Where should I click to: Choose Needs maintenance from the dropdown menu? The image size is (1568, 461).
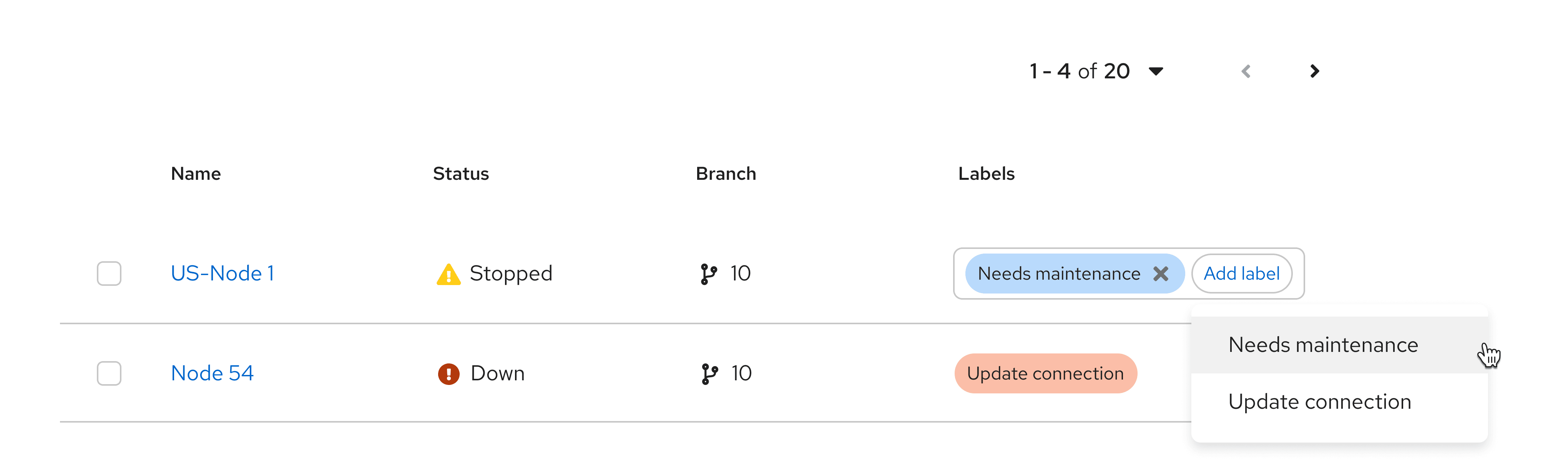coord(1323,345)
